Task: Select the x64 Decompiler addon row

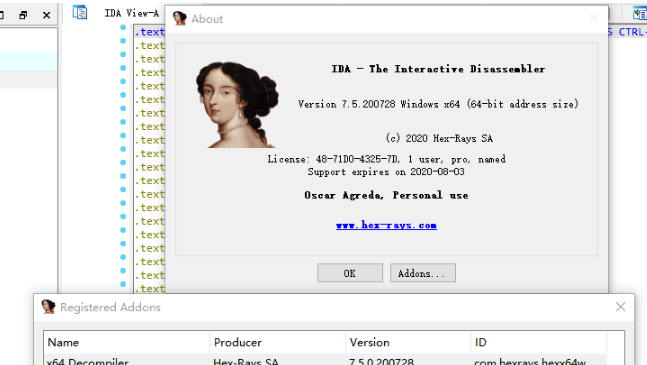Action: click(325, 360)
